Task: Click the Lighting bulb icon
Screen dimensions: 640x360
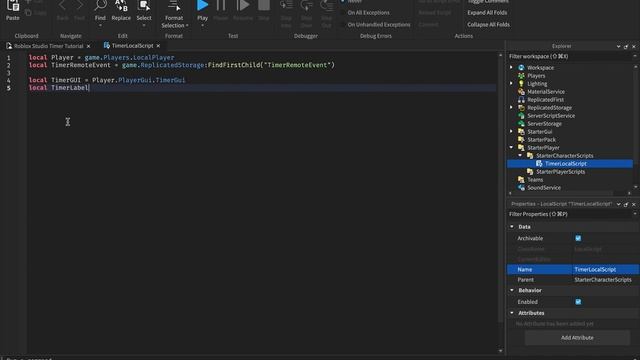Action: pyautogui.click(x=521, y=84)
